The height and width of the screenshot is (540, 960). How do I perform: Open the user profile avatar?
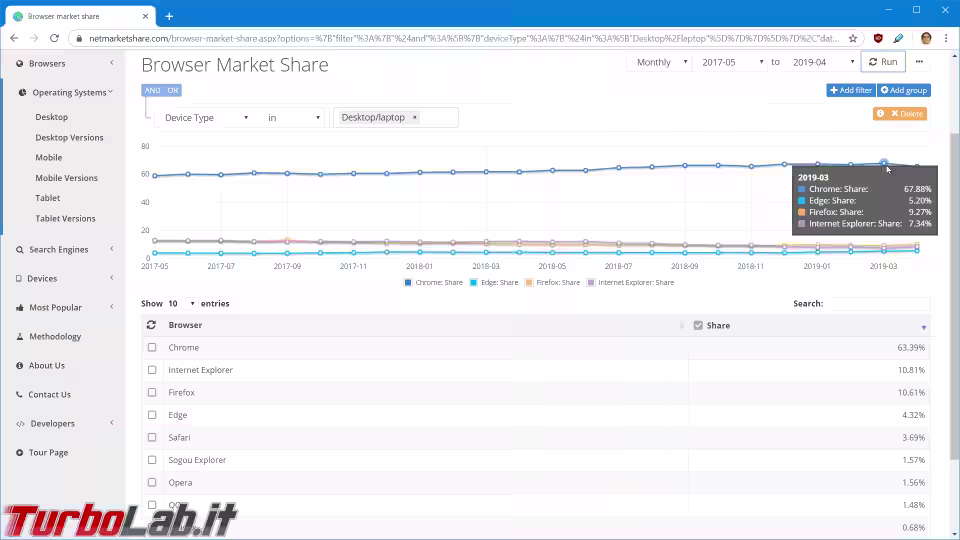926,38
